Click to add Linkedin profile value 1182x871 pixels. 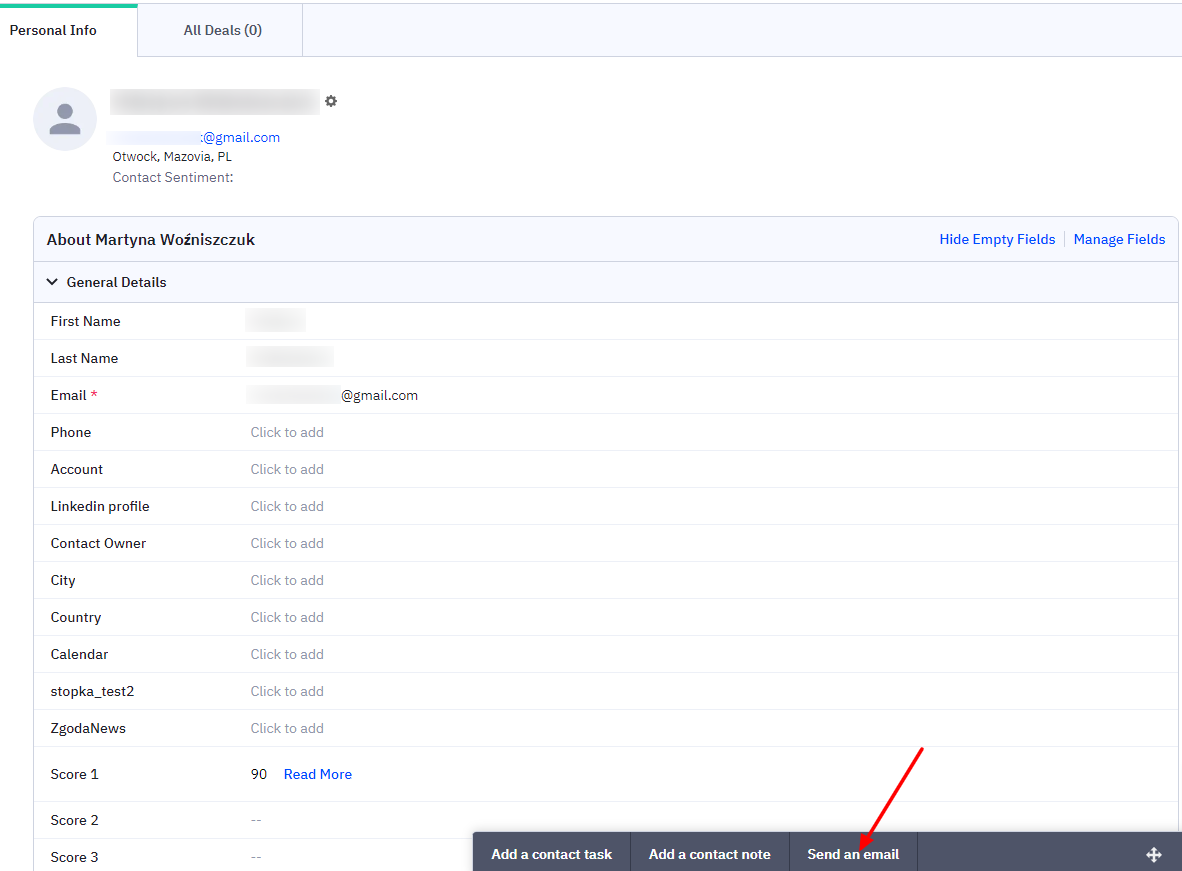(x=287, y=506)
